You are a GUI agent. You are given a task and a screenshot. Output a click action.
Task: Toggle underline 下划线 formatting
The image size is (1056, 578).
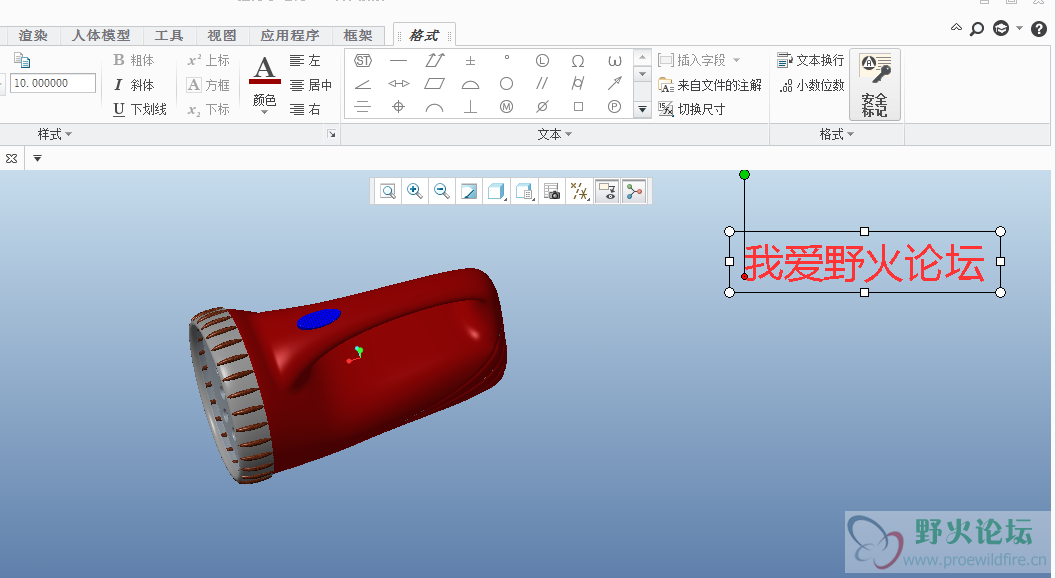[x=139, y=109]
